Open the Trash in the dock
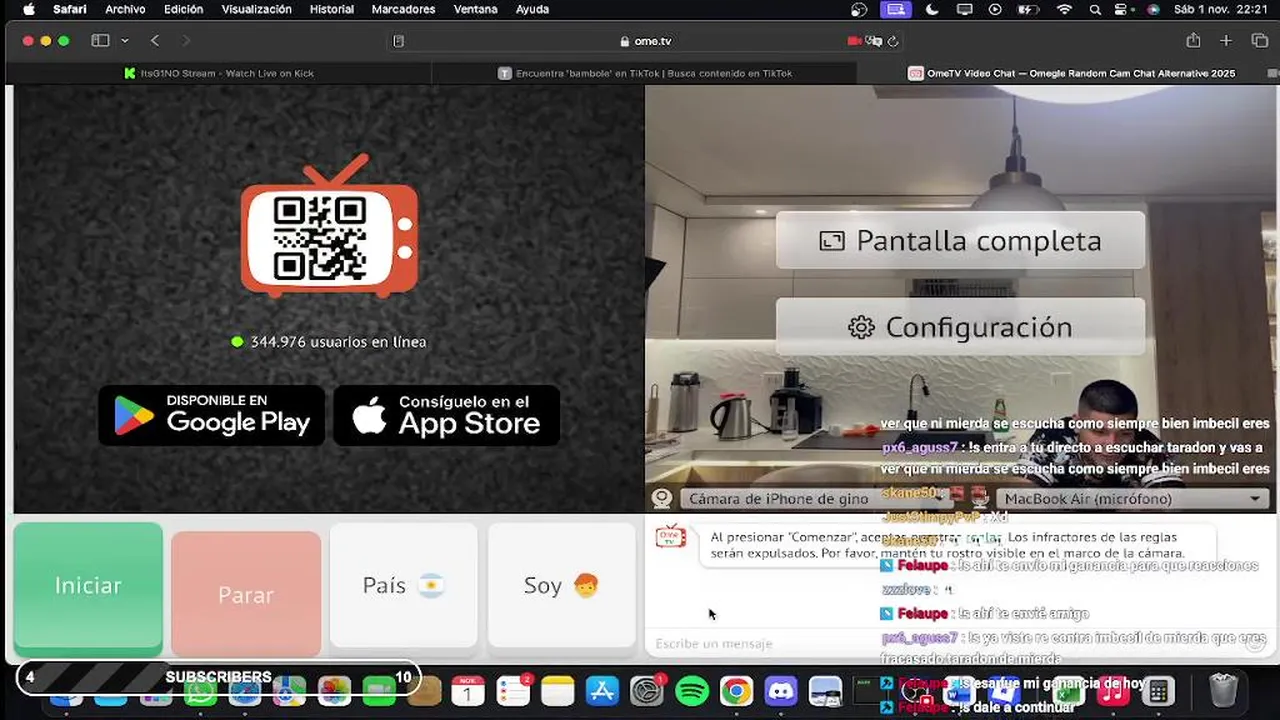Viewport: 1280px width, 720px height. click(1224, 690)
